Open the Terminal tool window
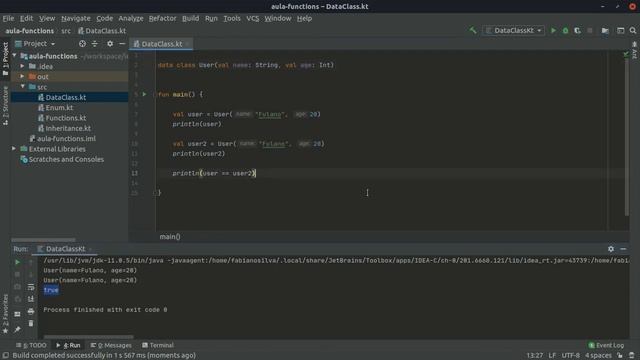This screenshot has height=360, width=640. [158, 345]
